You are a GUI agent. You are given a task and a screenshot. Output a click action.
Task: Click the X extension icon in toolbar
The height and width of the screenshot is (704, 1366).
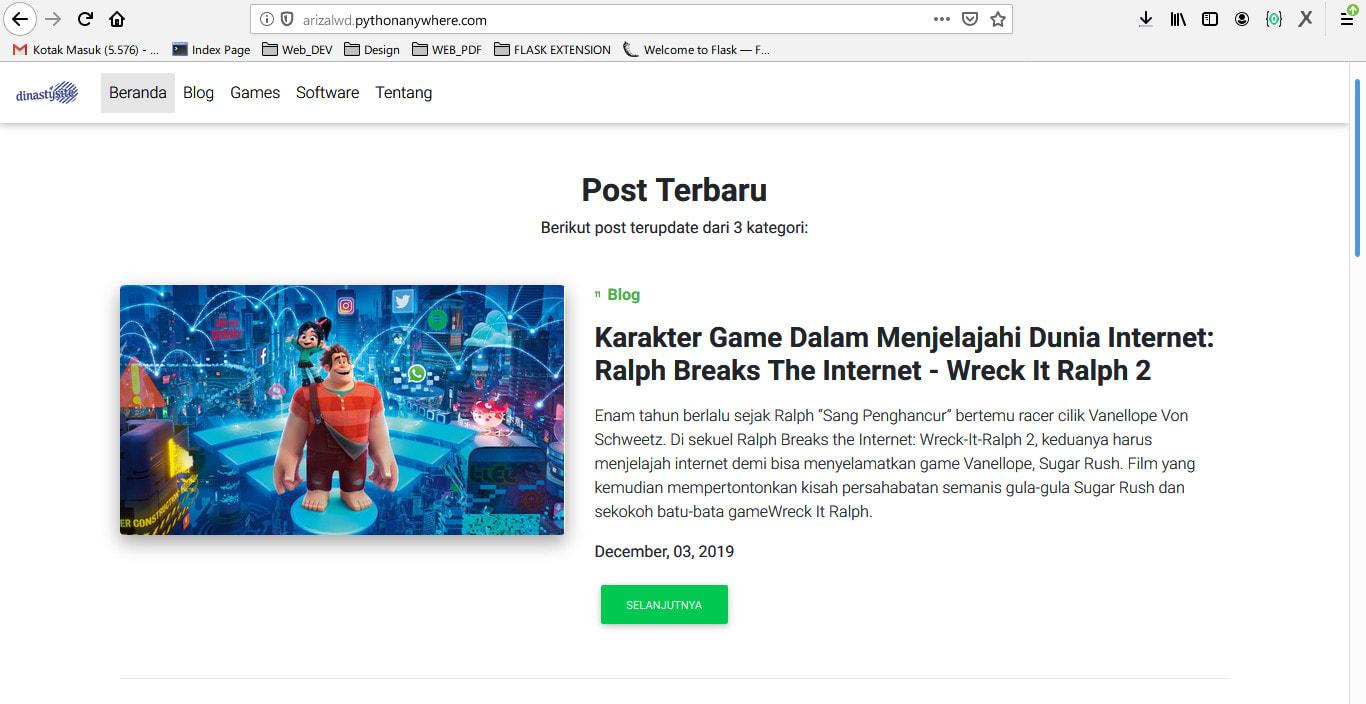[1305, 19]
